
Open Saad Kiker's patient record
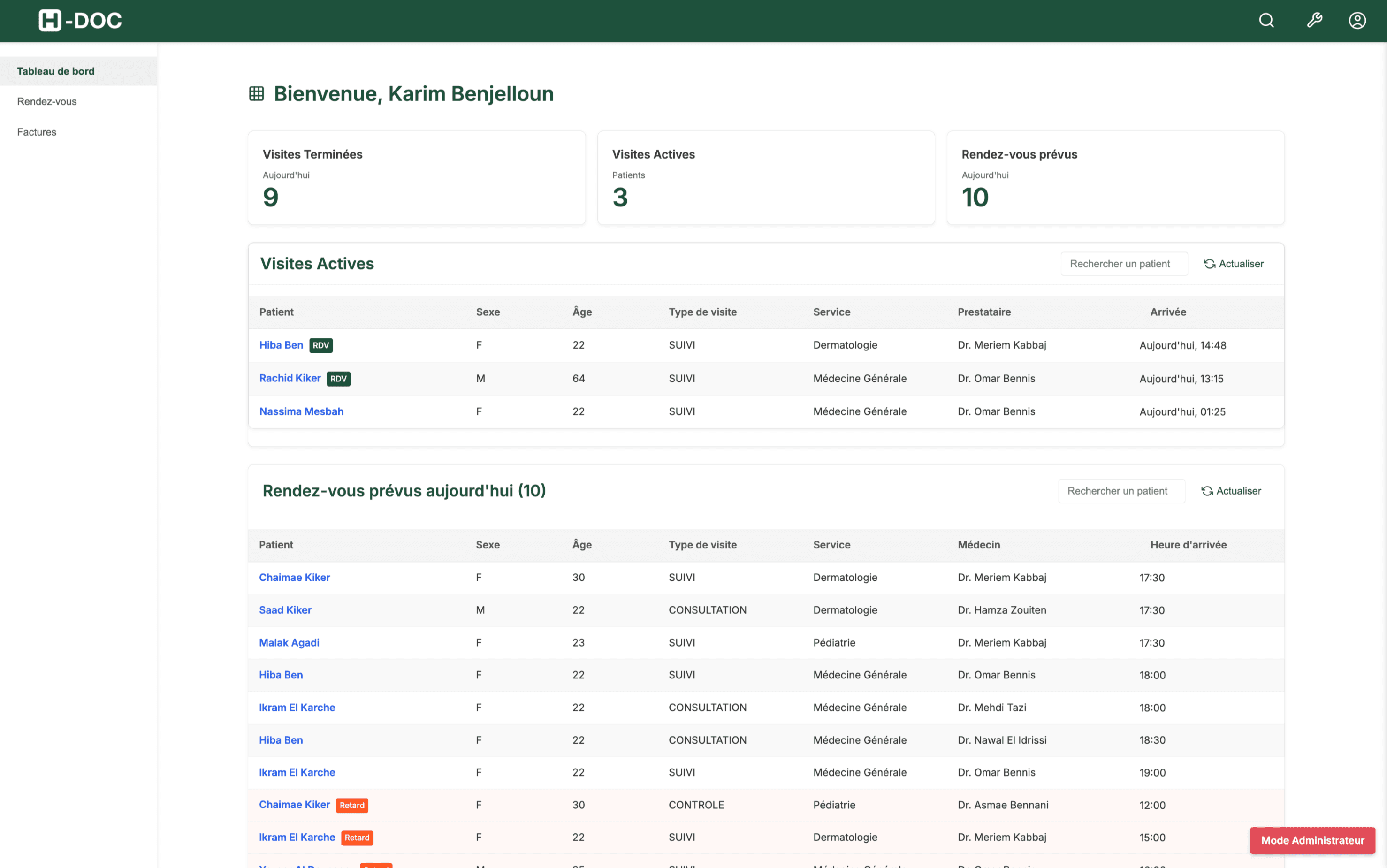coord(285,609)
